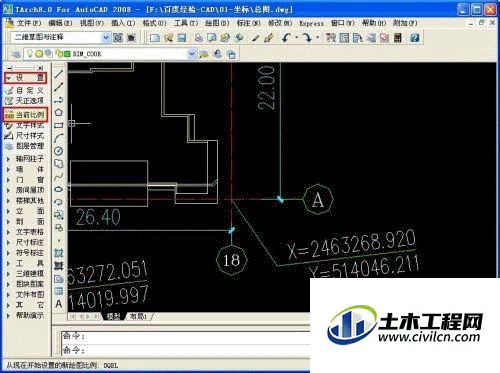
Task: Expand the 尺寸标注 section
Action: 25,242
